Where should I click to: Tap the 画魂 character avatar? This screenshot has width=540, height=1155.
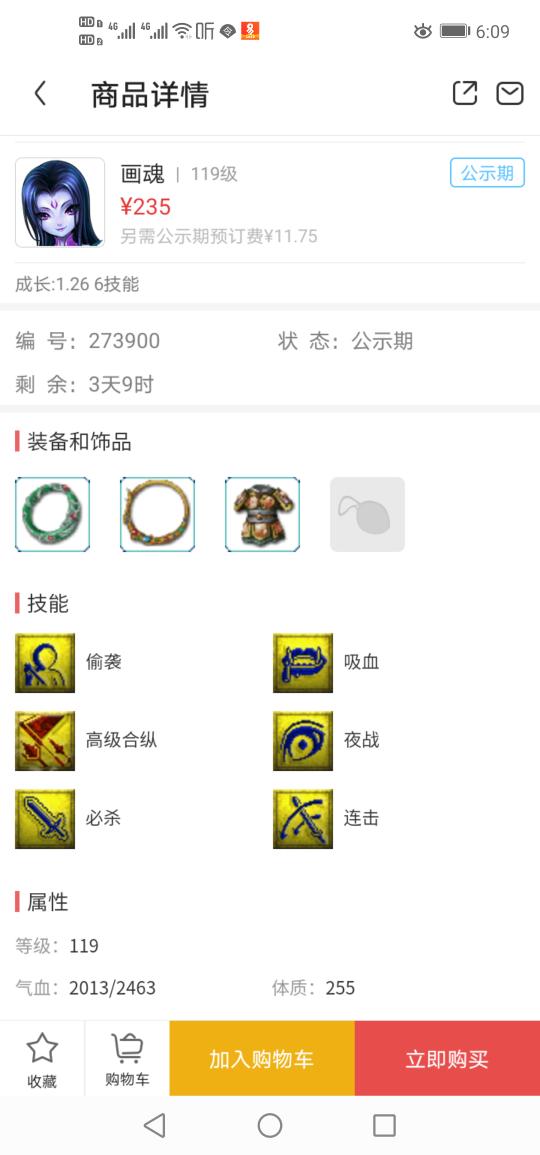point(60,203)
